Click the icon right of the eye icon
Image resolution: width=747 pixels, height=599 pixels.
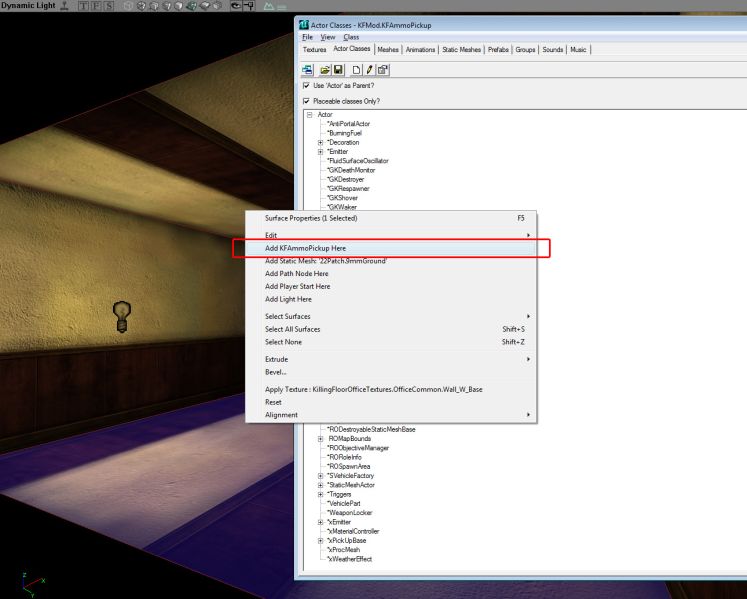[249, 6]
